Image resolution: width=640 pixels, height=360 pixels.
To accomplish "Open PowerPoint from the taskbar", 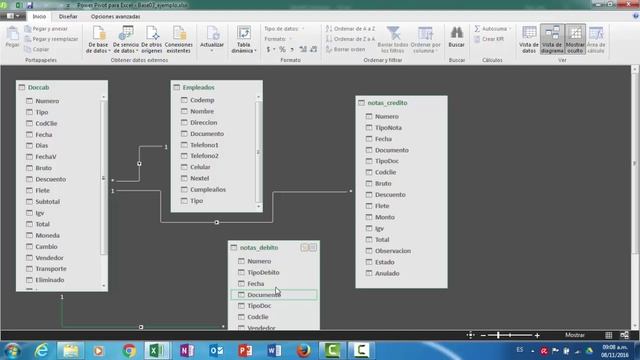I will (x=245, y=351).
